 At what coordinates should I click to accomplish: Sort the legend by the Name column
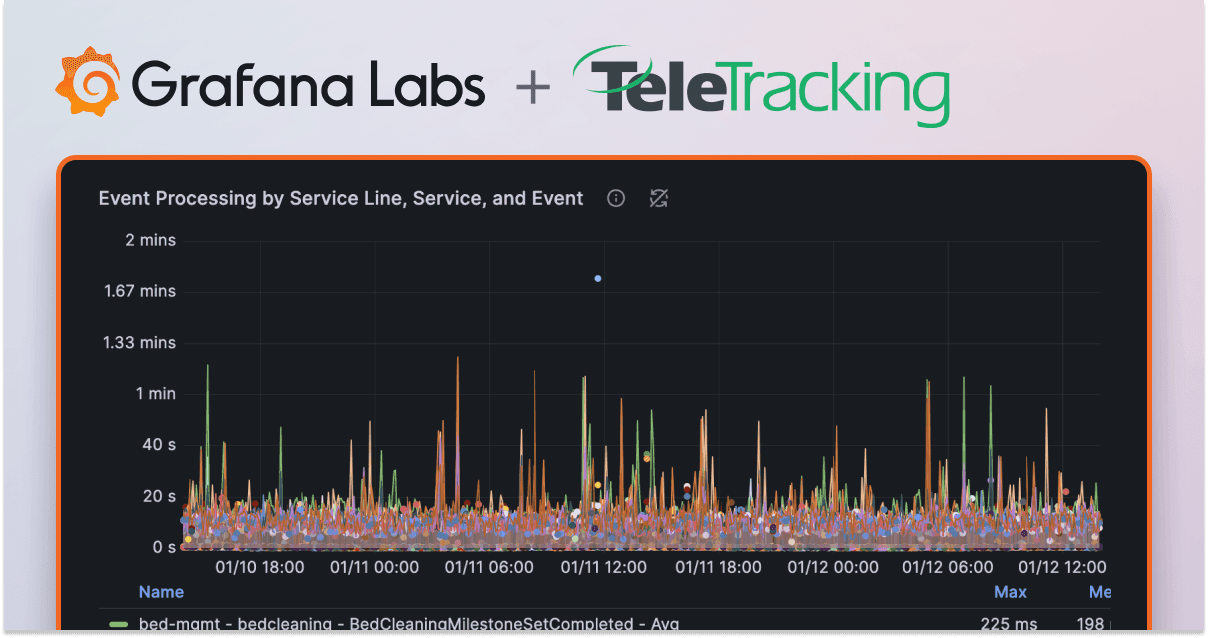(x=161, y=591)
